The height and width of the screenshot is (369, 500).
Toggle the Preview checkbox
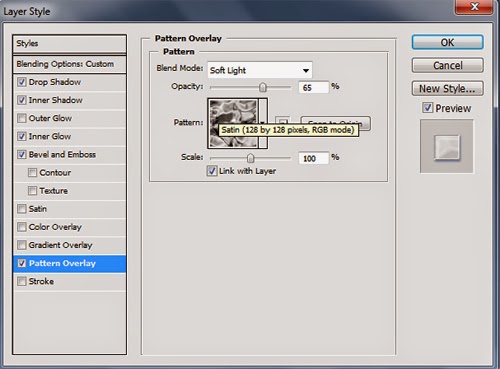coord(428,108)
